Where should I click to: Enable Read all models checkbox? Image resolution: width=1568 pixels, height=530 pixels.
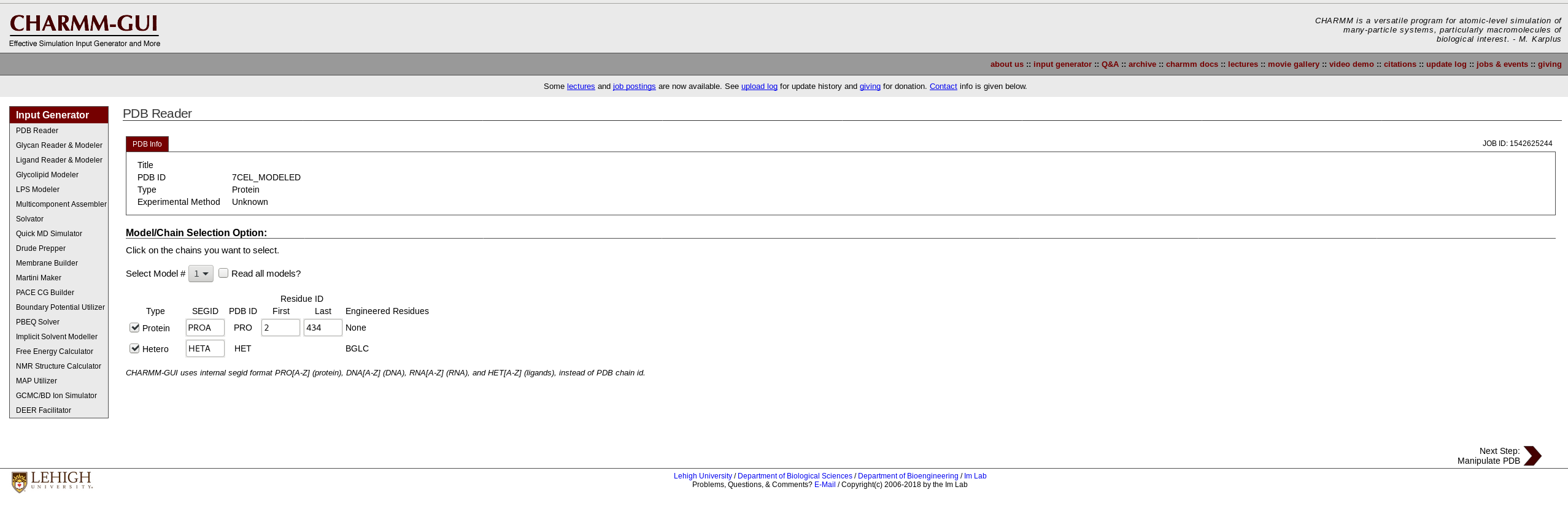pos(223,273)
